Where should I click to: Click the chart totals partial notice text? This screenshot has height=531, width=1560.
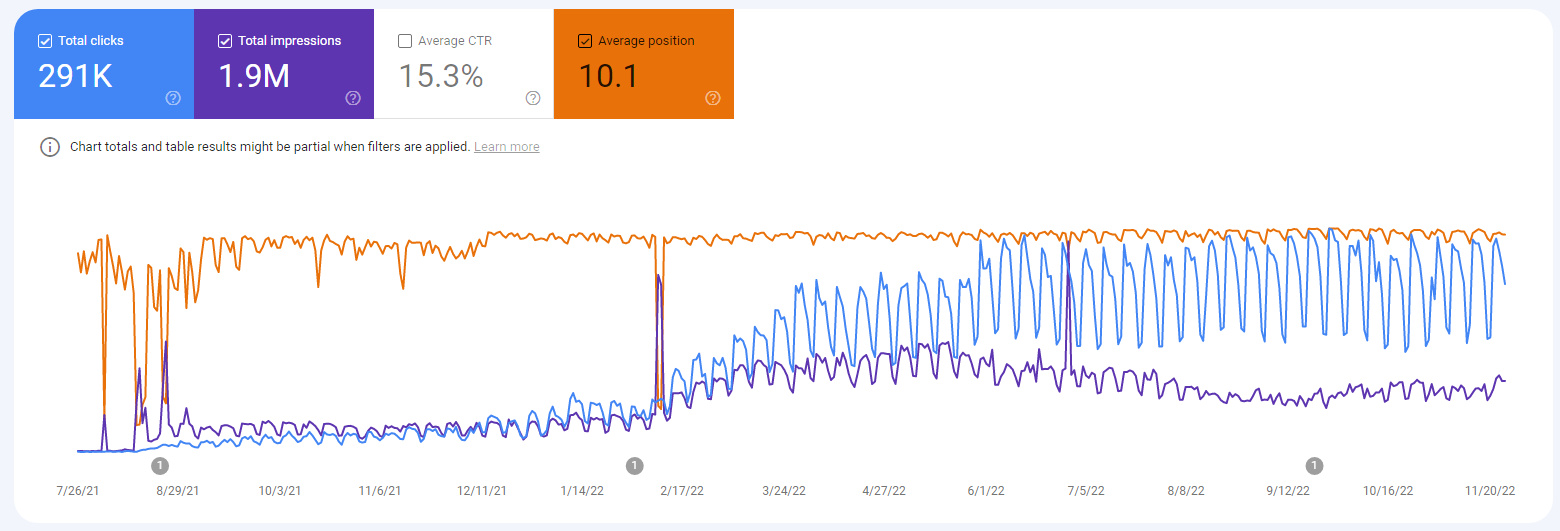pos(269,147)
